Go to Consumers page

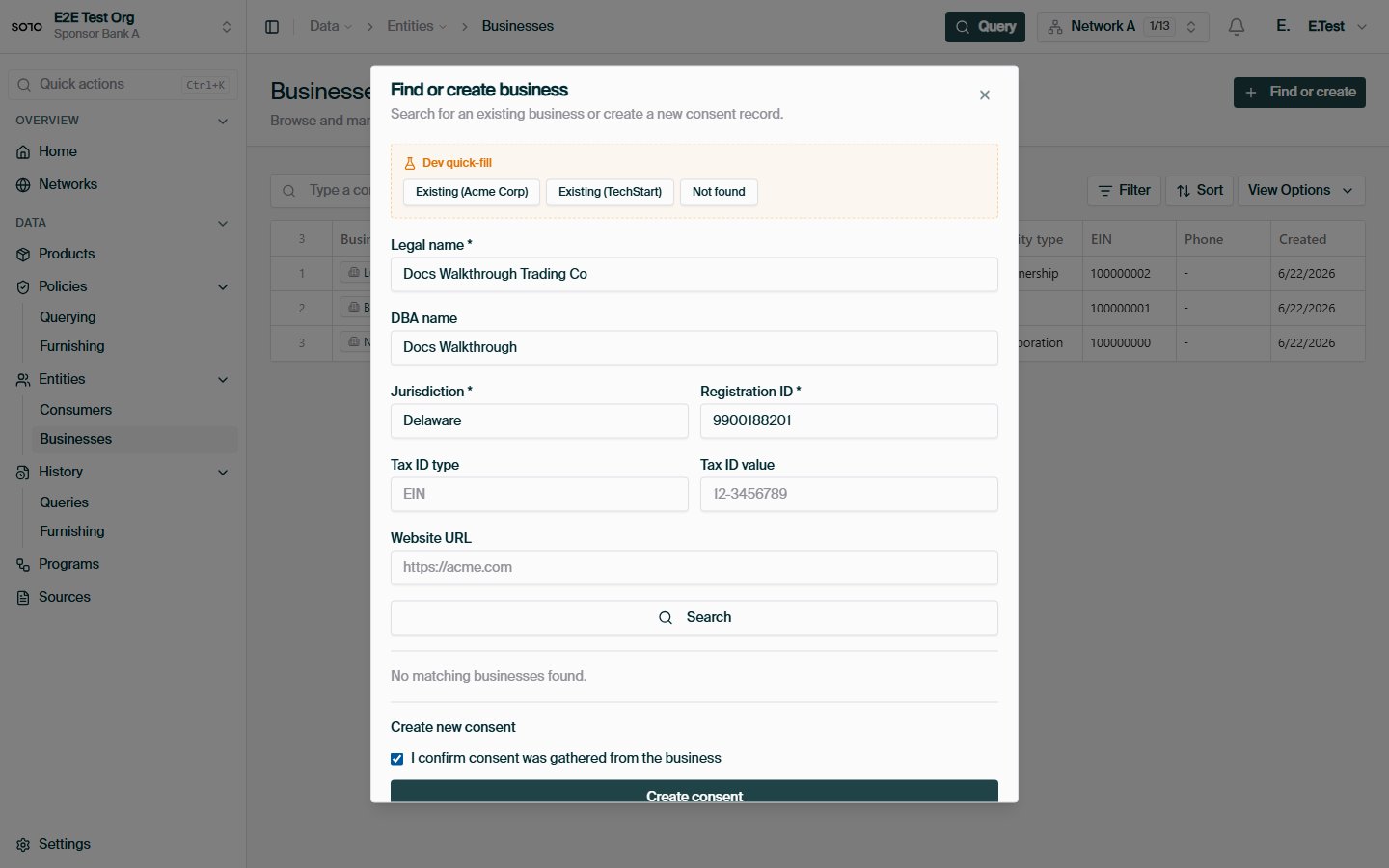(76, 410)
